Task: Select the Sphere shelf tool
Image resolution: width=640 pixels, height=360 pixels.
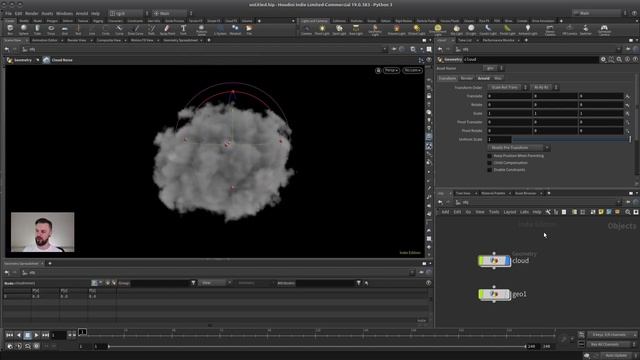Action: click(x=24, y=29)
